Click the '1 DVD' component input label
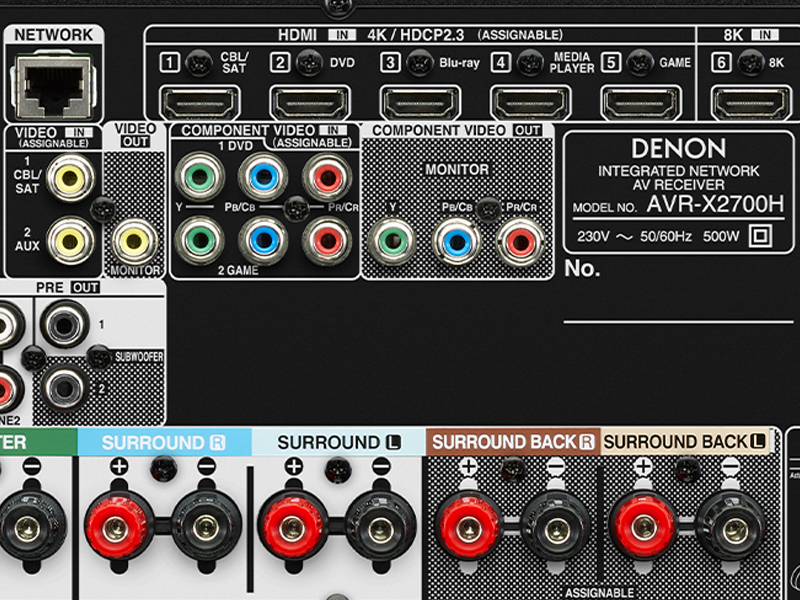Viewport: 800px width, 600px height. [235, 146]
